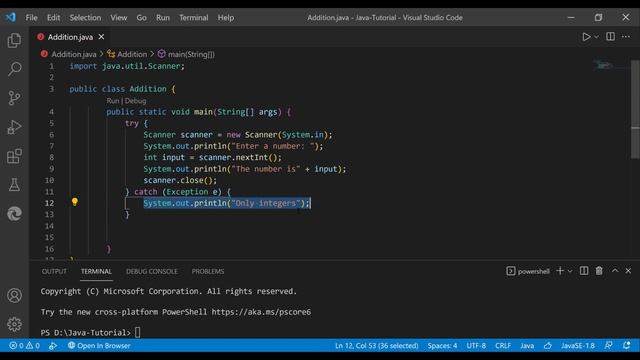The image size is (640, 360).
Task: Click the scanner.close(); code line
Action: tap(180, 180)
